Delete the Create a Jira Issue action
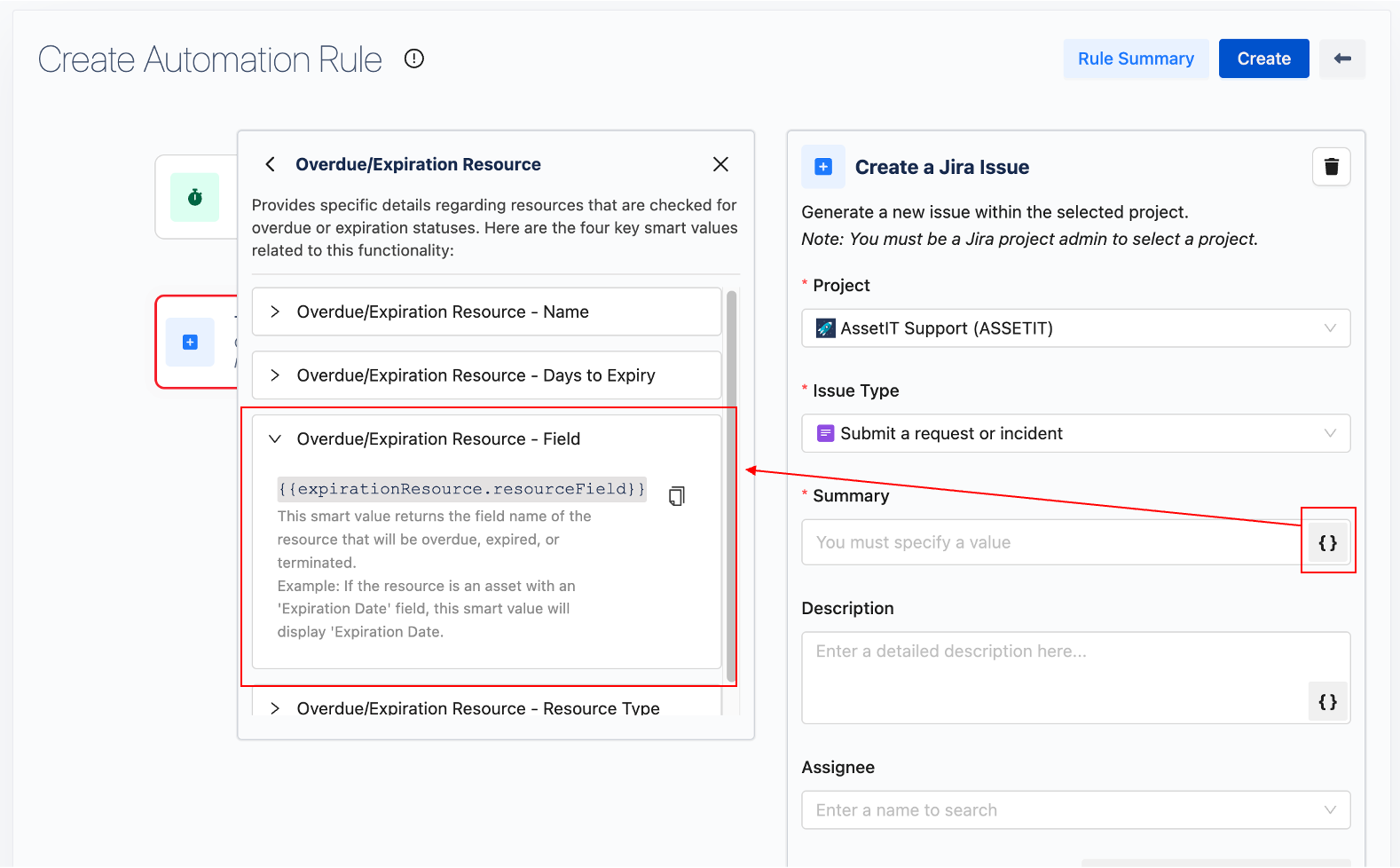Viewport: 1400px width, 868px height. click(1331, 167)
